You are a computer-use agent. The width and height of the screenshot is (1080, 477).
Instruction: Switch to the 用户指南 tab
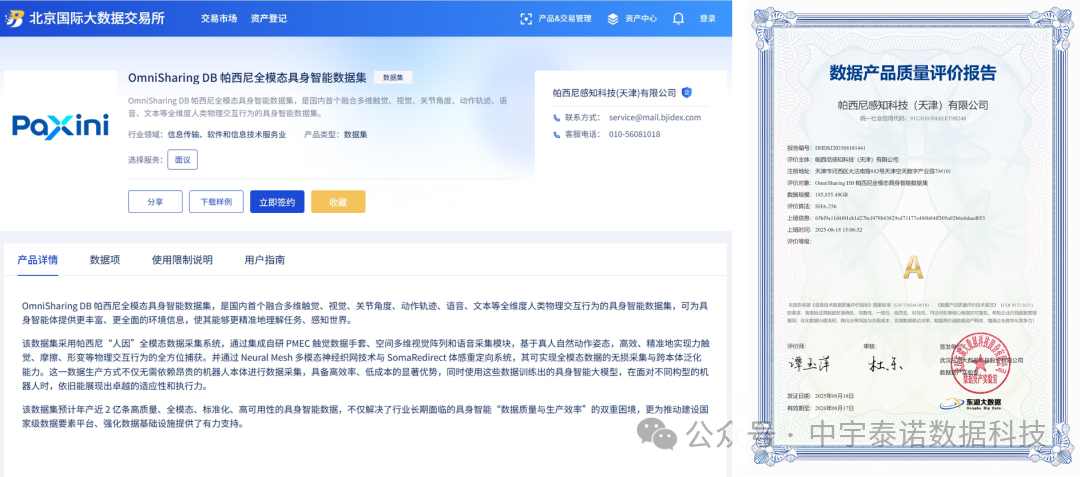(264, 260)
